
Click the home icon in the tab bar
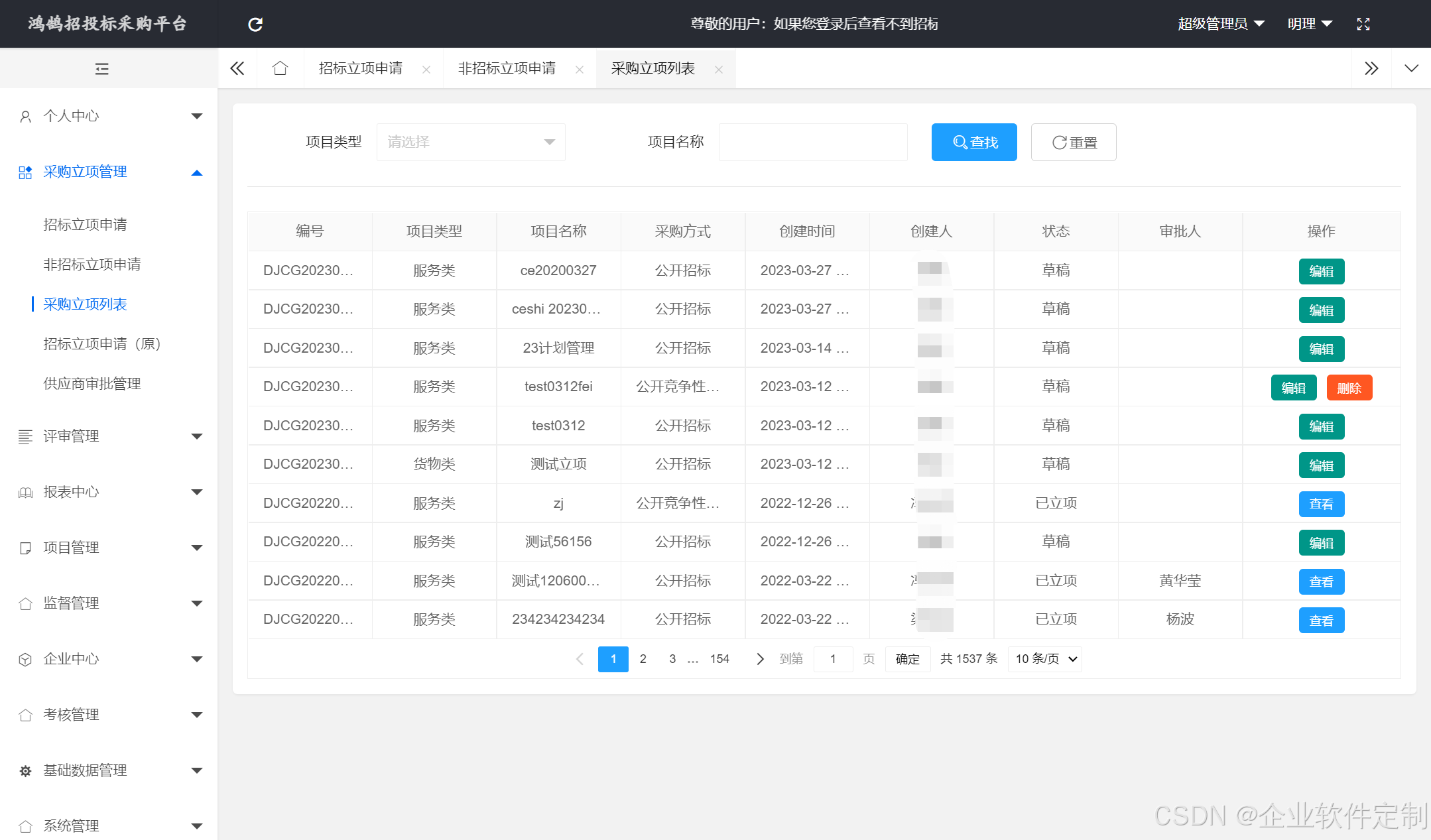pyautogui.click(x=280, y=68)
